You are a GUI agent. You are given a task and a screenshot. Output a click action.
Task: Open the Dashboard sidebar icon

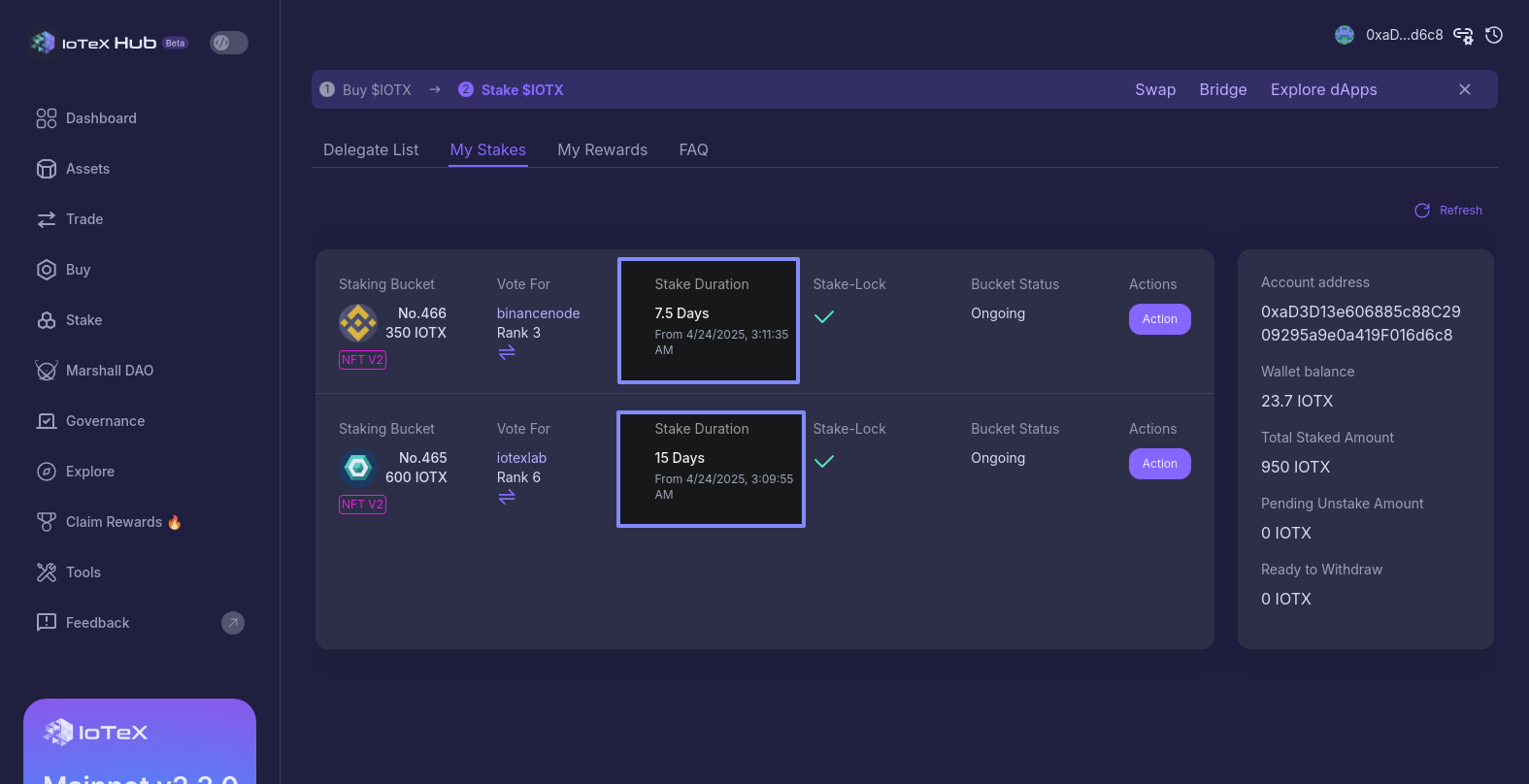tap(47, 118)
